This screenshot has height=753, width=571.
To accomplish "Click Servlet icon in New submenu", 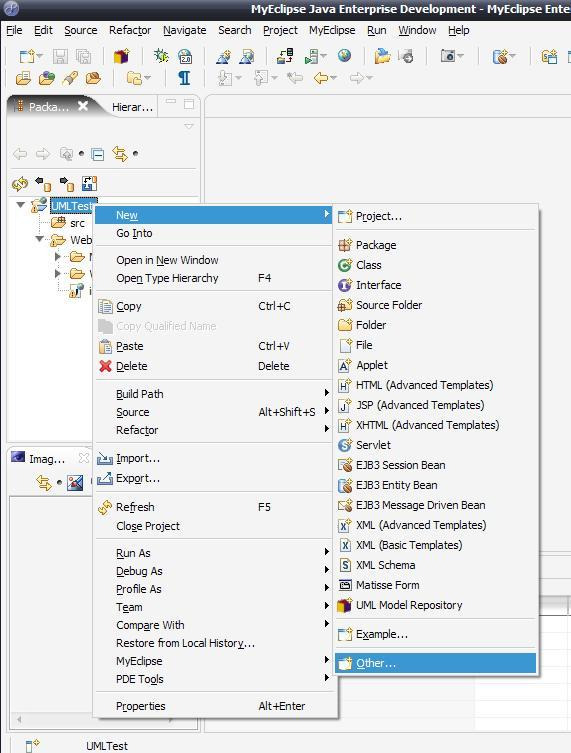I will click(345, 445).
